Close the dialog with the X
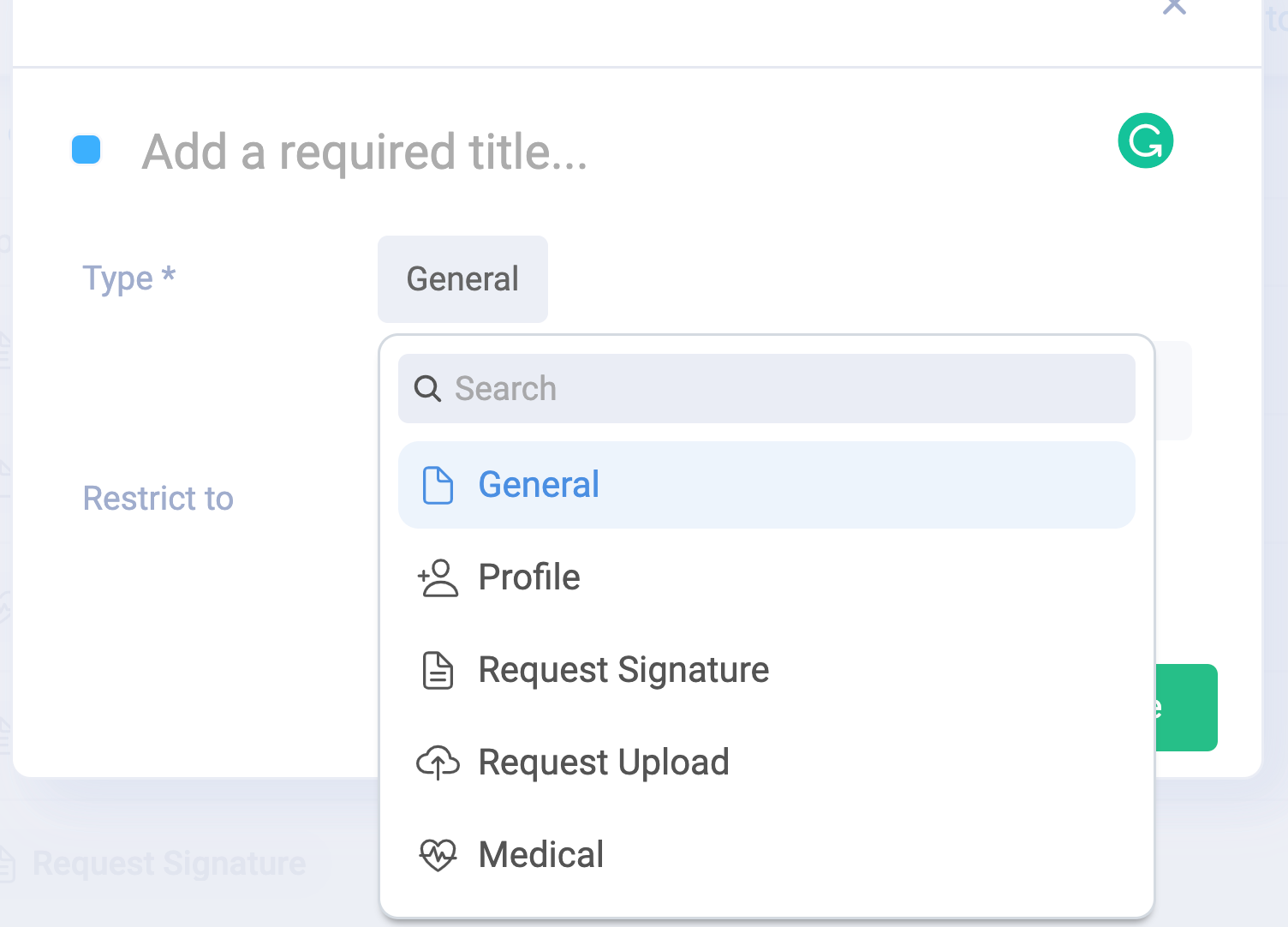Screen dimensions: 1288x927 coord(1174,7)
